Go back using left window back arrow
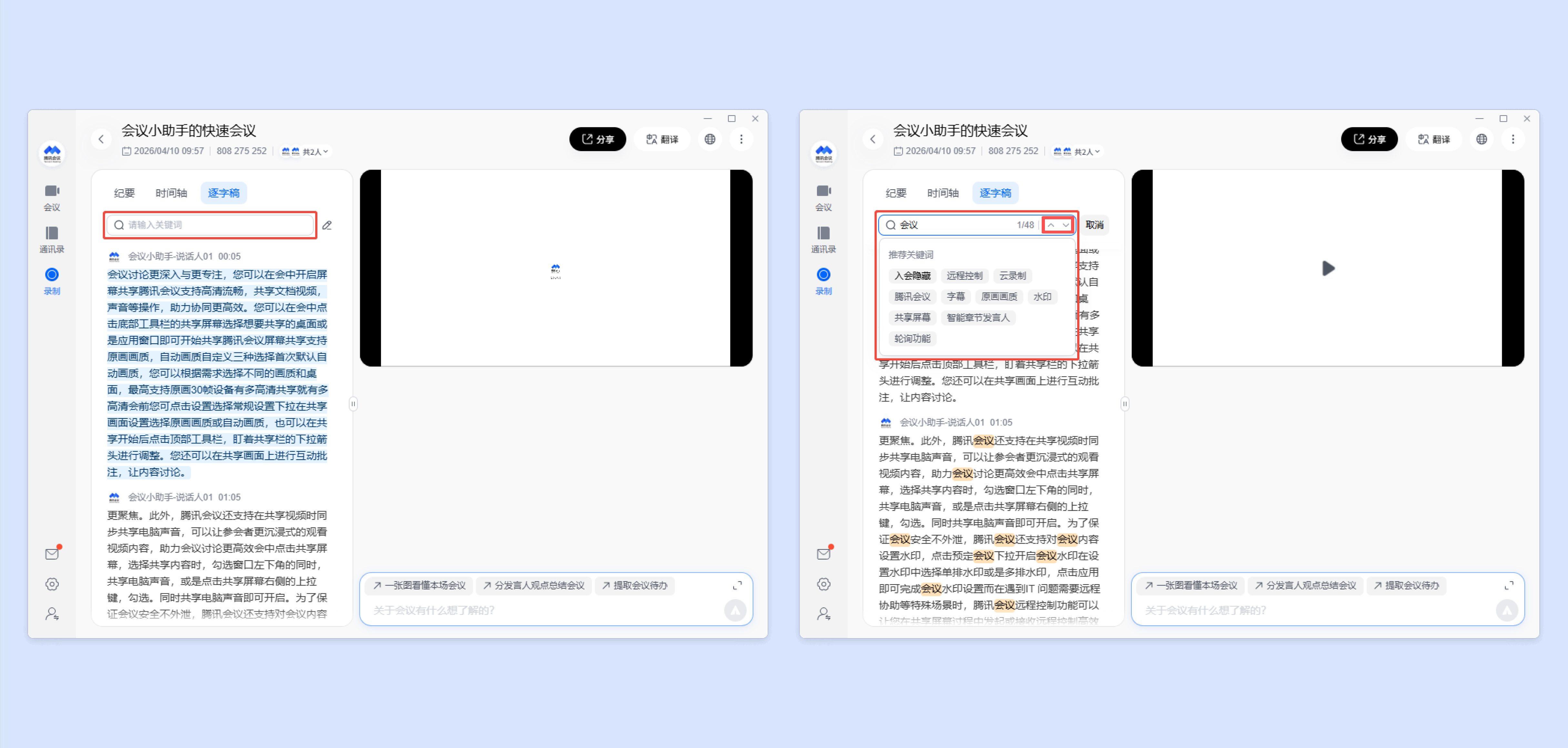 coord(101,139)
